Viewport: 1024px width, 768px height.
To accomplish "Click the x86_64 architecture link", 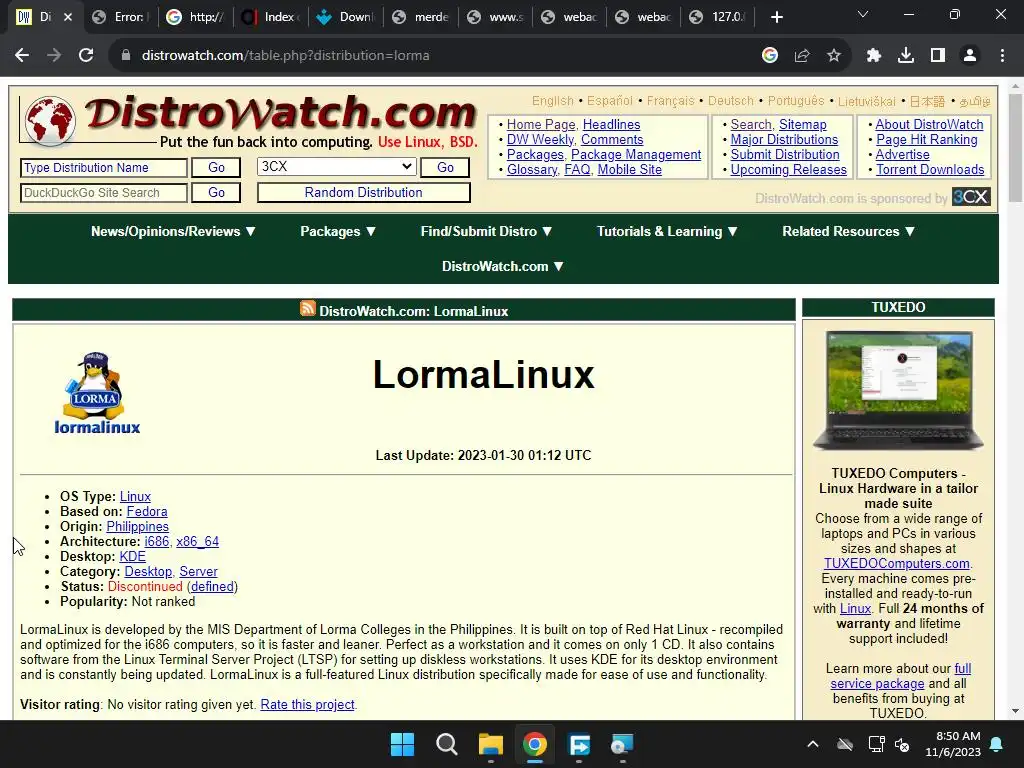I will click(x=197, y=541).
